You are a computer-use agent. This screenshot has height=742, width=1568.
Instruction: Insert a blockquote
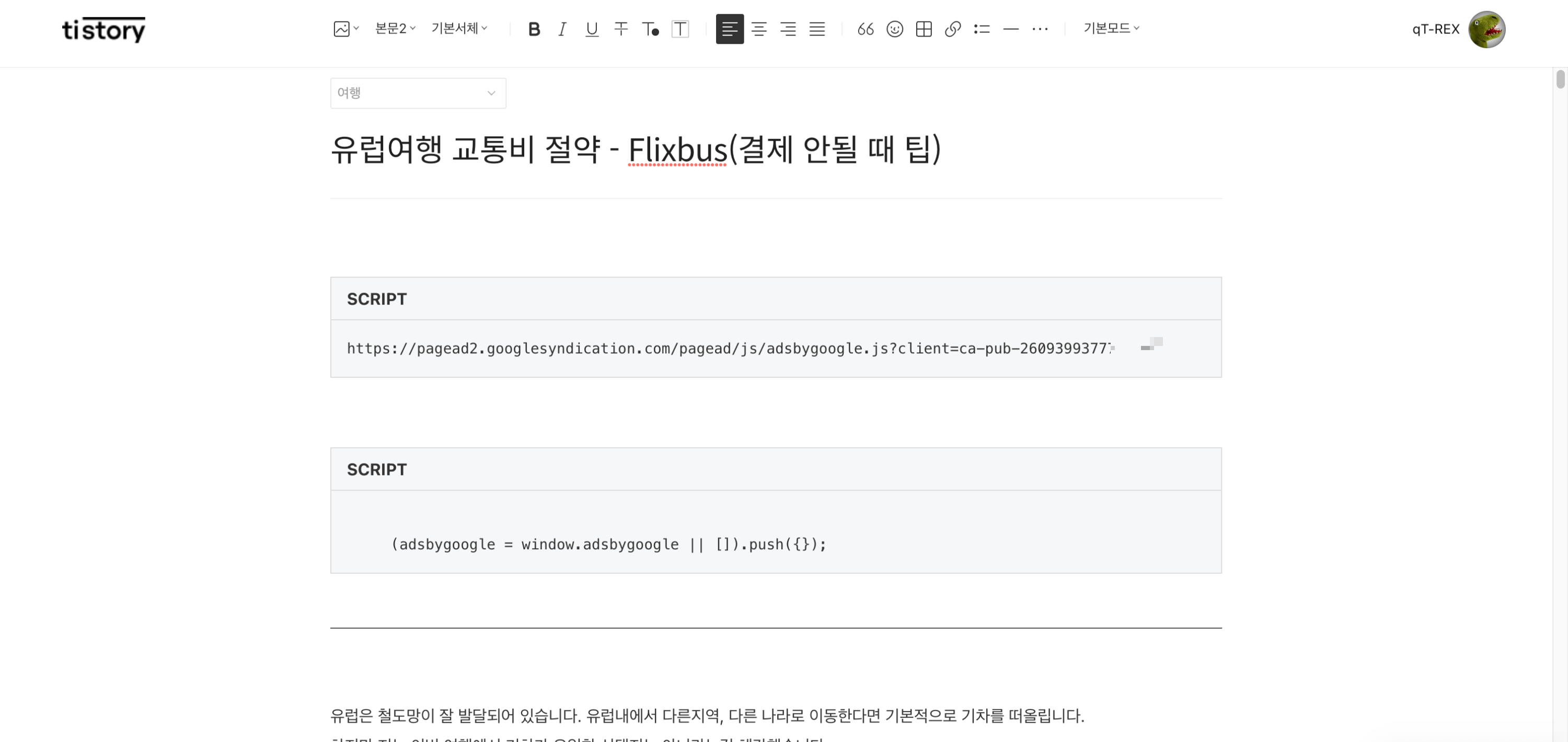click(x=865, y=29)
